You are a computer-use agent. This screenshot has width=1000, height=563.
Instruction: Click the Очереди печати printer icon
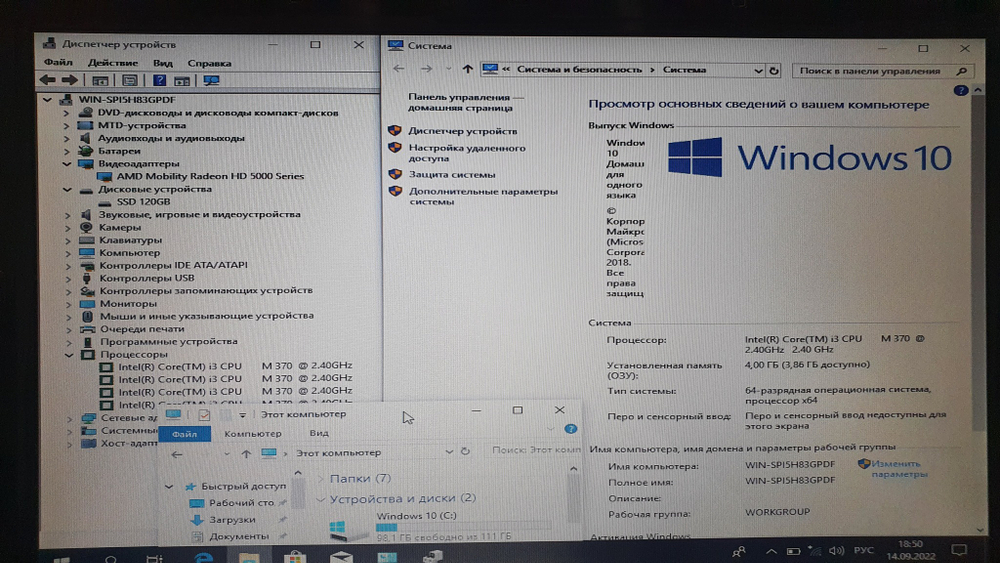[87, 329]
